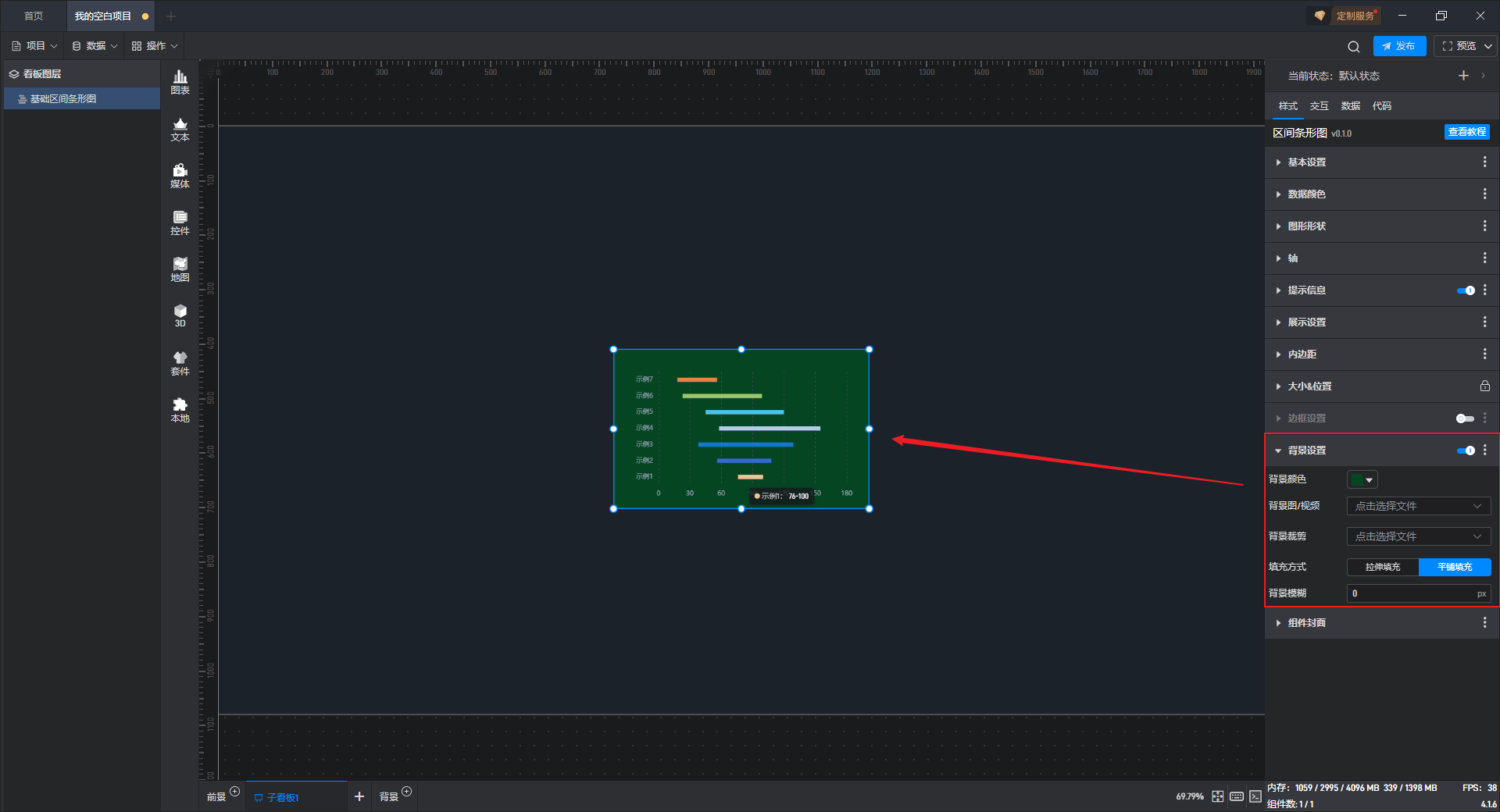The height and width of the screenshot is (812, 1500).
Task: Click the 69.79% zoom level
Action: coord(1189,796)
